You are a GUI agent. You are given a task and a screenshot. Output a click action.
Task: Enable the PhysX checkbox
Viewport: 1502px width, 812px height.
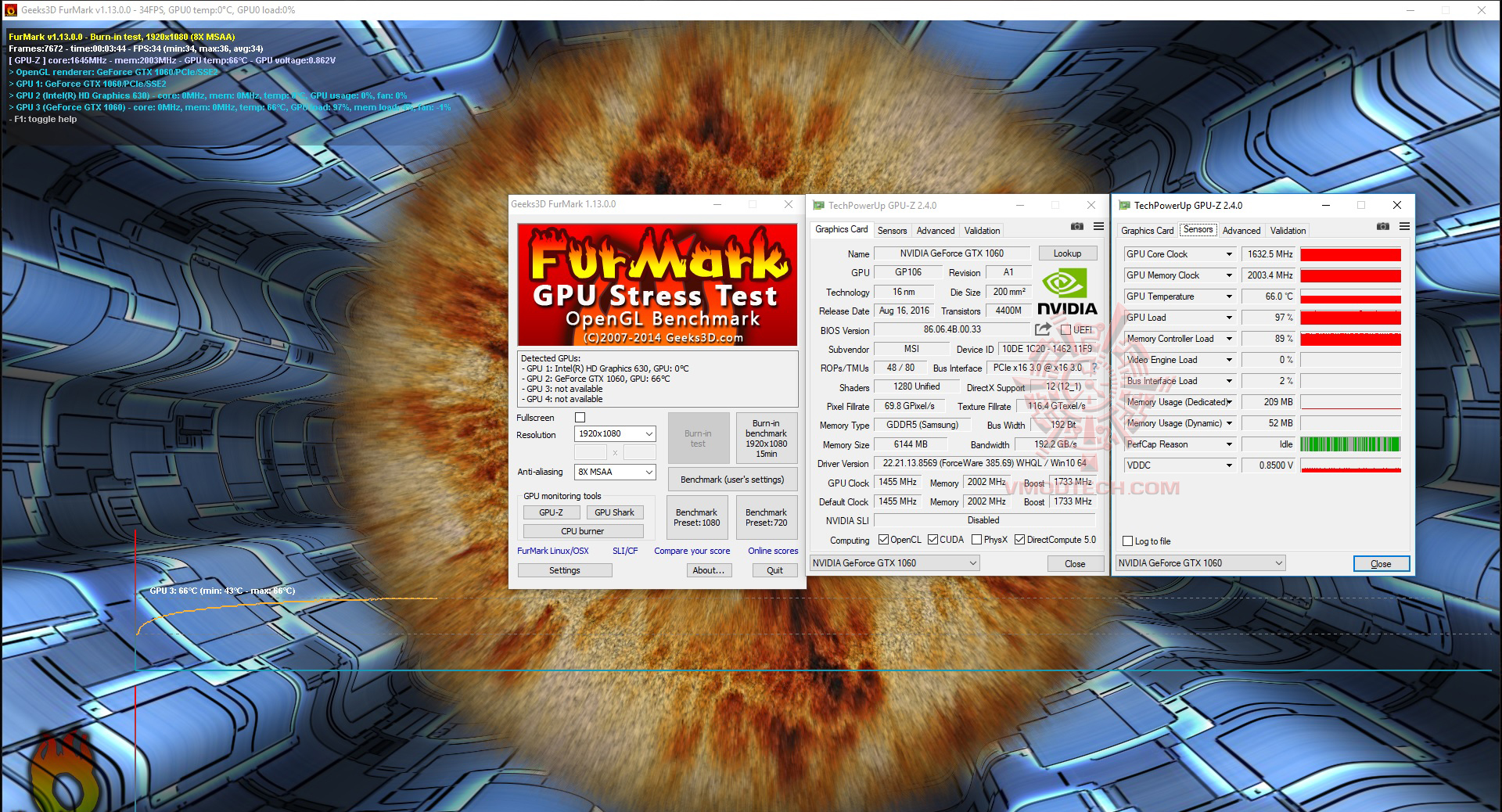pos(977,539)
